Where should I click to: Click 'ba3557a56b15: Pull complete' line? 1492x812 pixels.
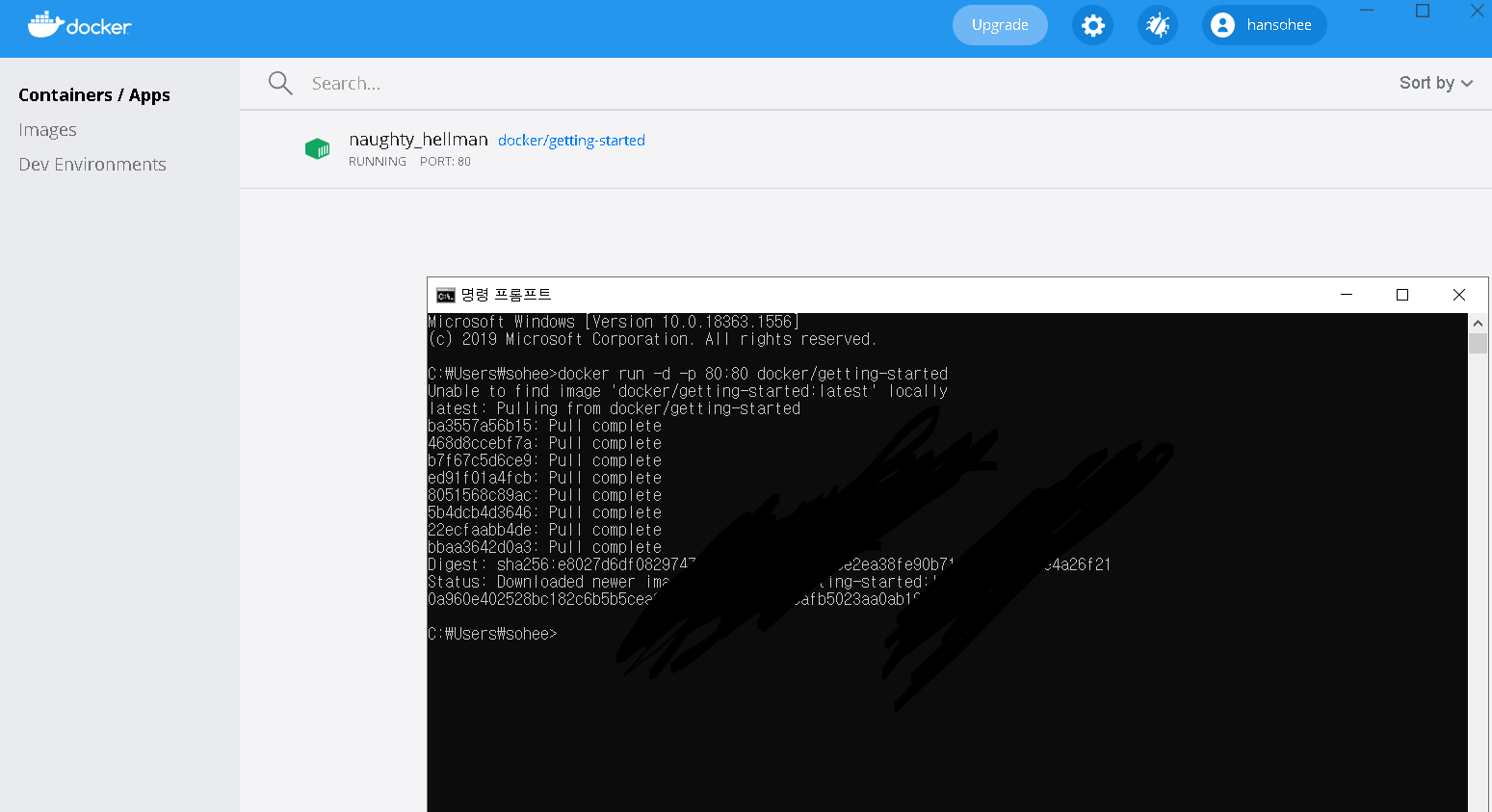pyautogui.click(x=544, y=426)
